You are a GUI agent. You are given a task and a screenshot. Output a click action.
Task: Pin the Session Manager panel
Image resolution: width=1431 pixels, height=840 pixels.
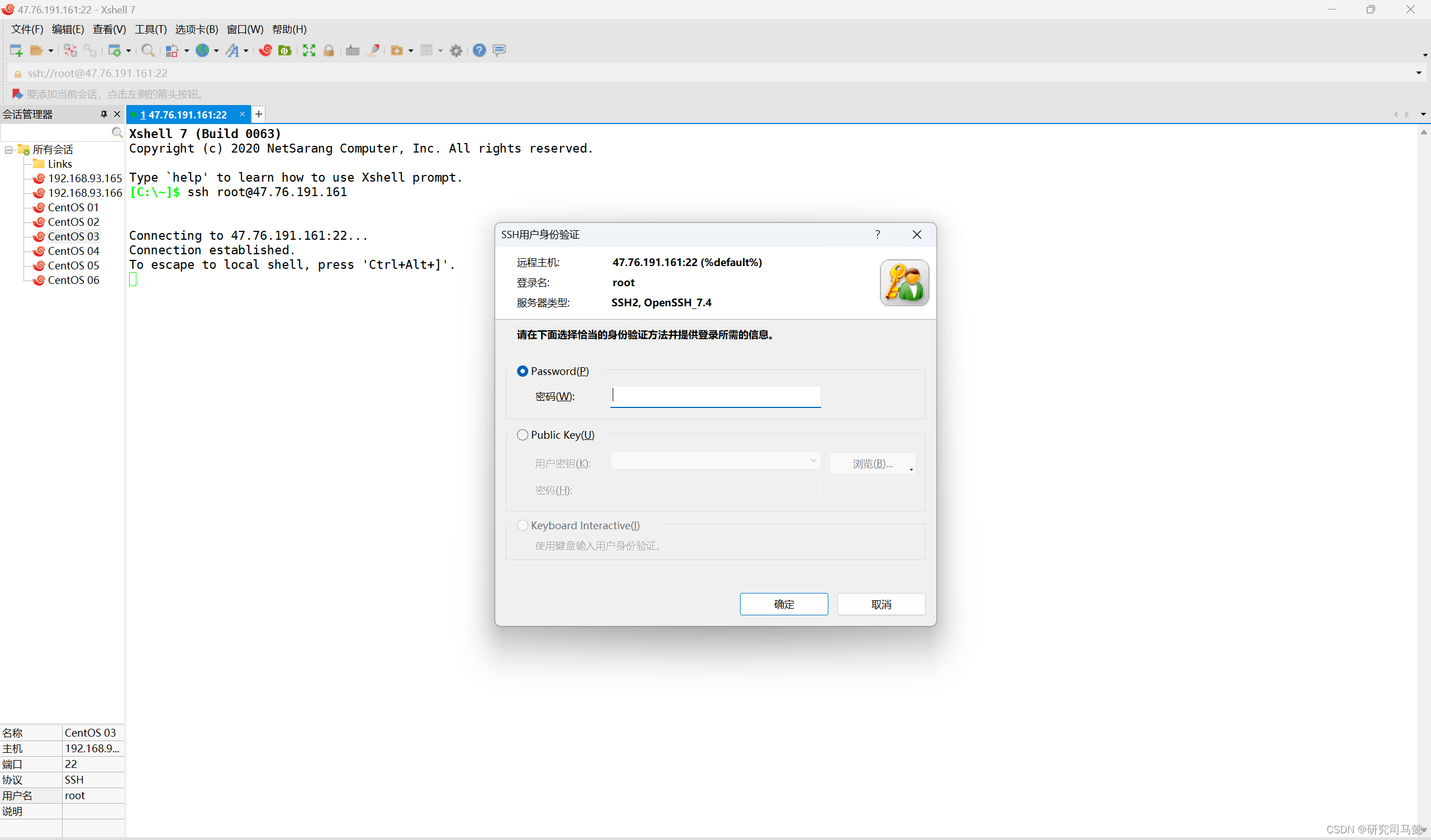pyautogui.click(x=104, y=114)
